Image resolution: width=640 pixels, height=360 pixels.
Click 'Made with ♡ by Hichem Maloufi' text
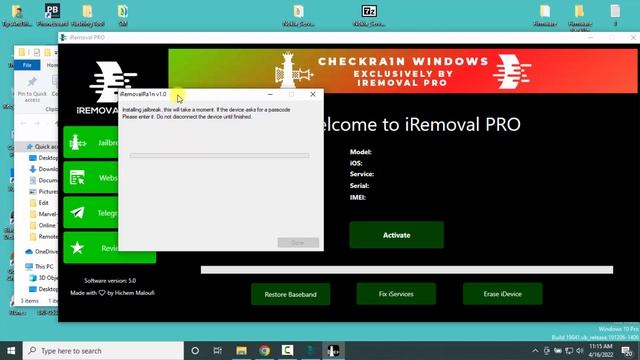click(112, 293)
